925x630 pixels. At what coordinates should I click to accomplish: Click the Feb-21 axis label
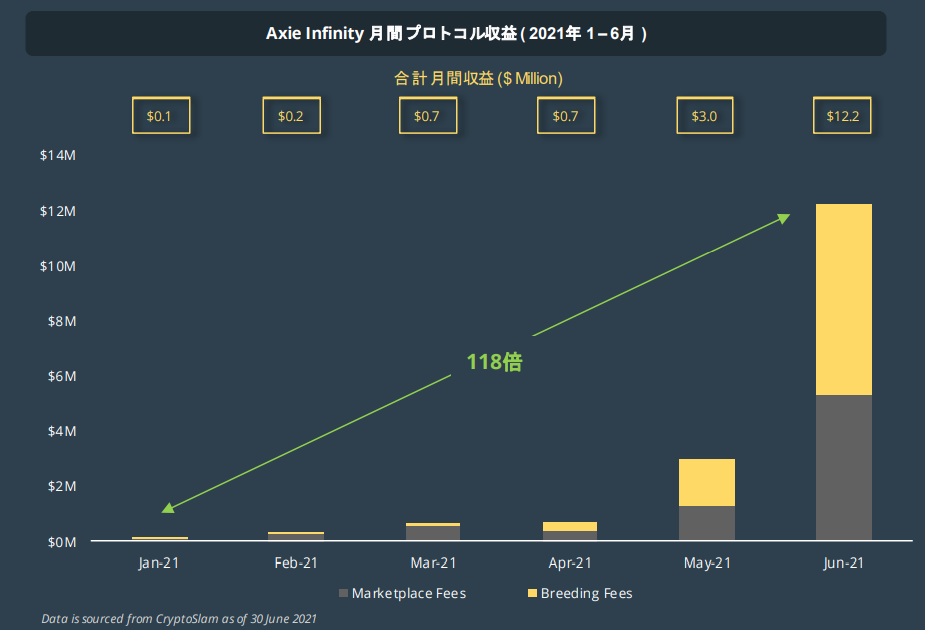pyautogui.click(x=296, y=563)
